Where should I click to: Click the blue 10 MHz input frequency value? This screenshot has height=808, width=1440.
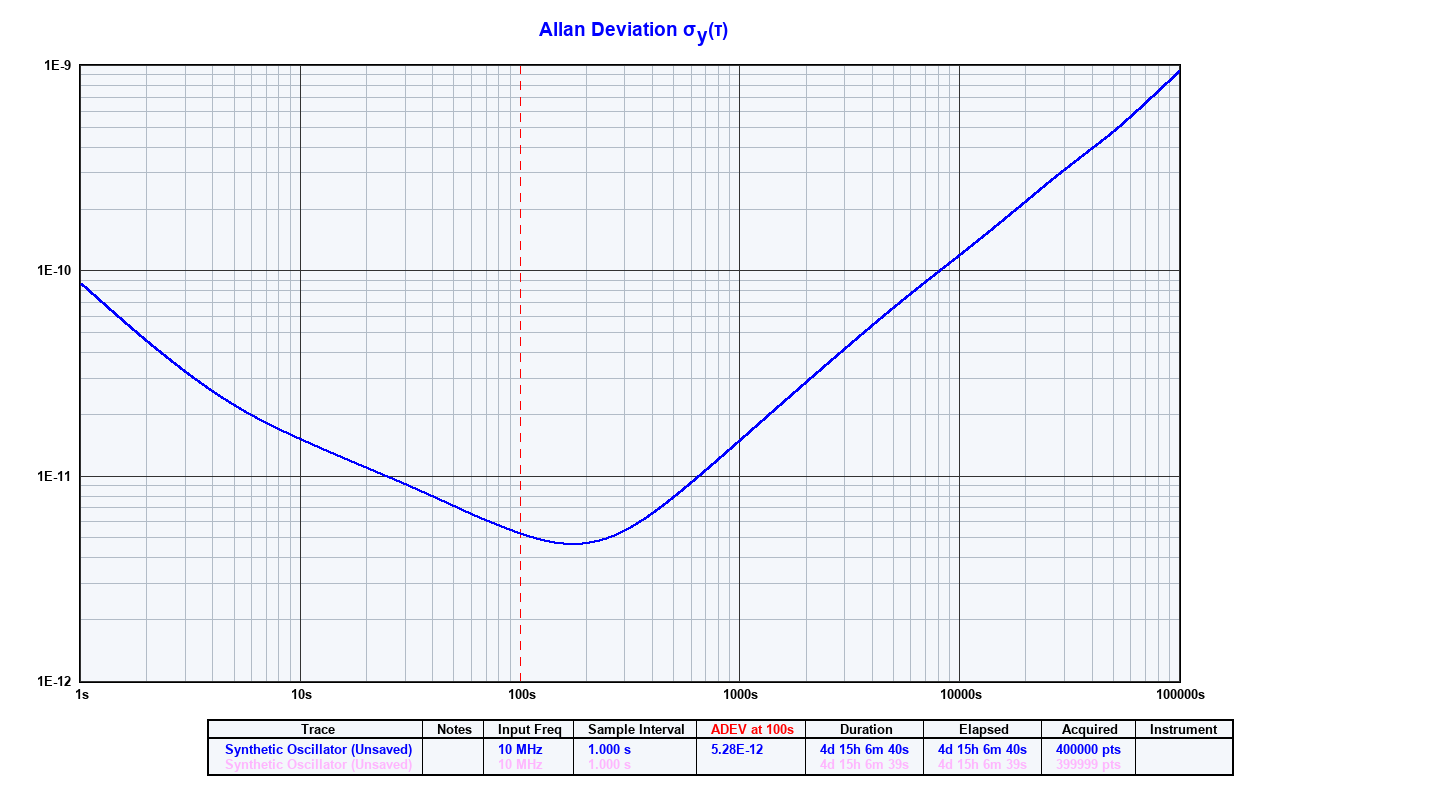tap(520, 749)
